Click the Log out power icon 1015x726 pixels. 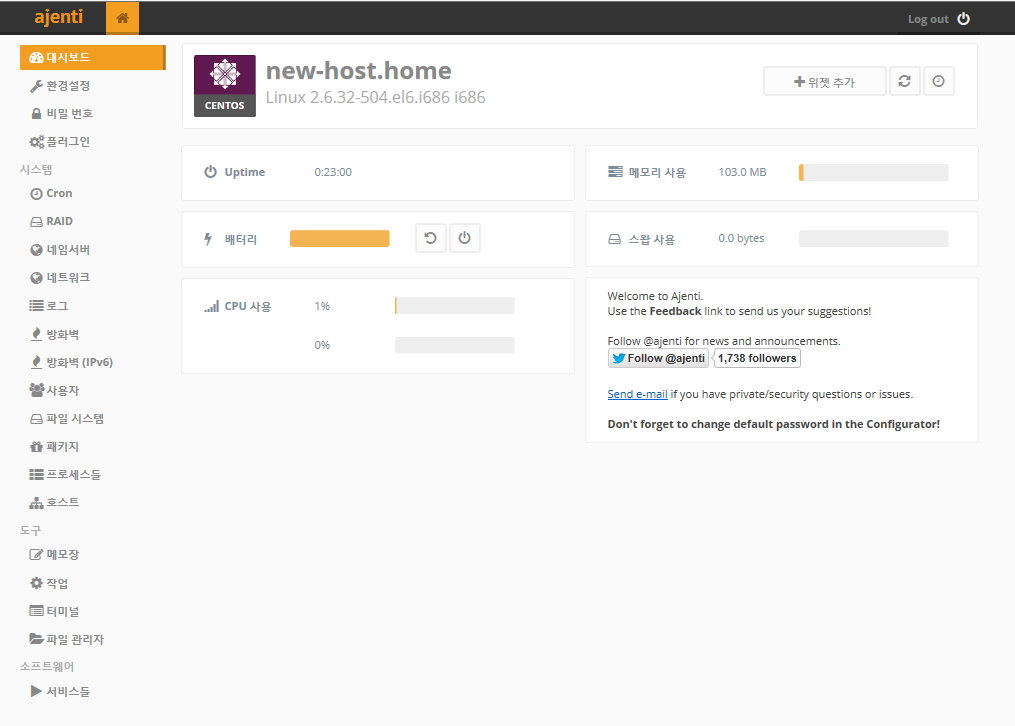(x=963, y=19)
